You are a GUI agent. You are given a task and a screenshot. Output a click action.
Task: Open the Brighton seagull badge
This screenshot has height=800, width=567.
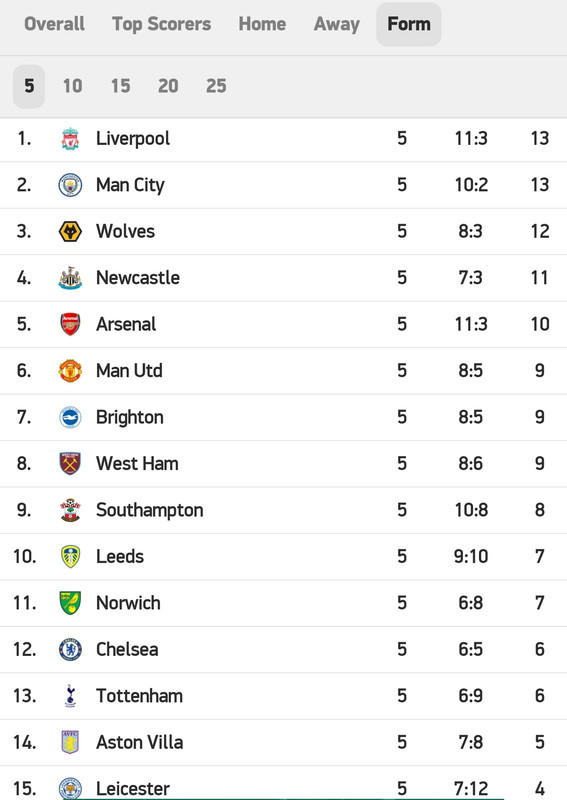click(x=70, y=417)
